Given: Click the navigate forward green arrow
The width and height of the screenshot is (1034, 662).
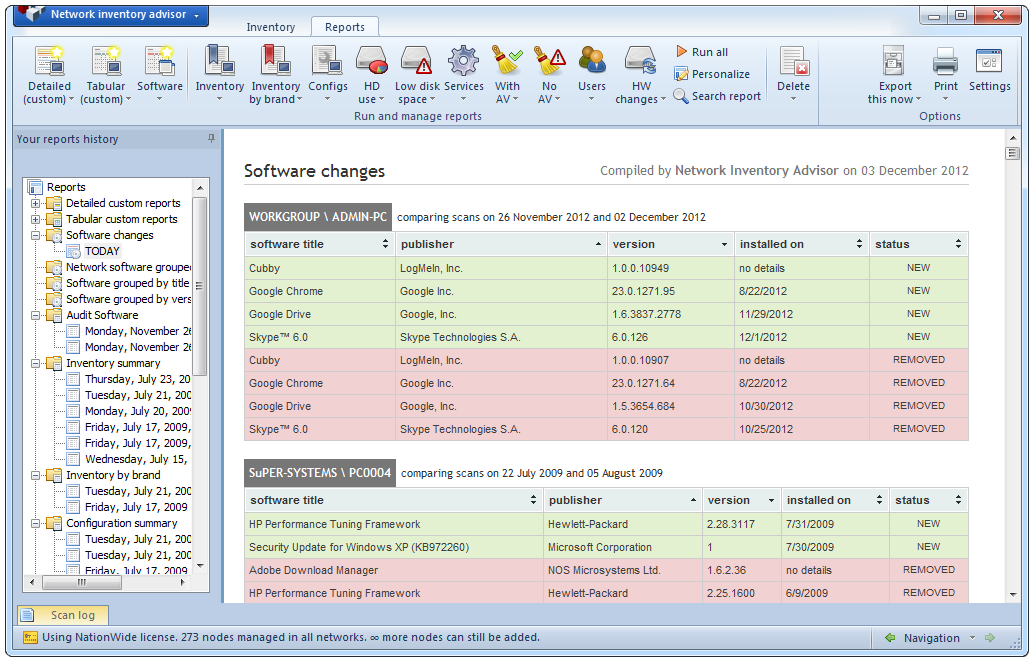Looking at the screenshot, I should 989,638.
